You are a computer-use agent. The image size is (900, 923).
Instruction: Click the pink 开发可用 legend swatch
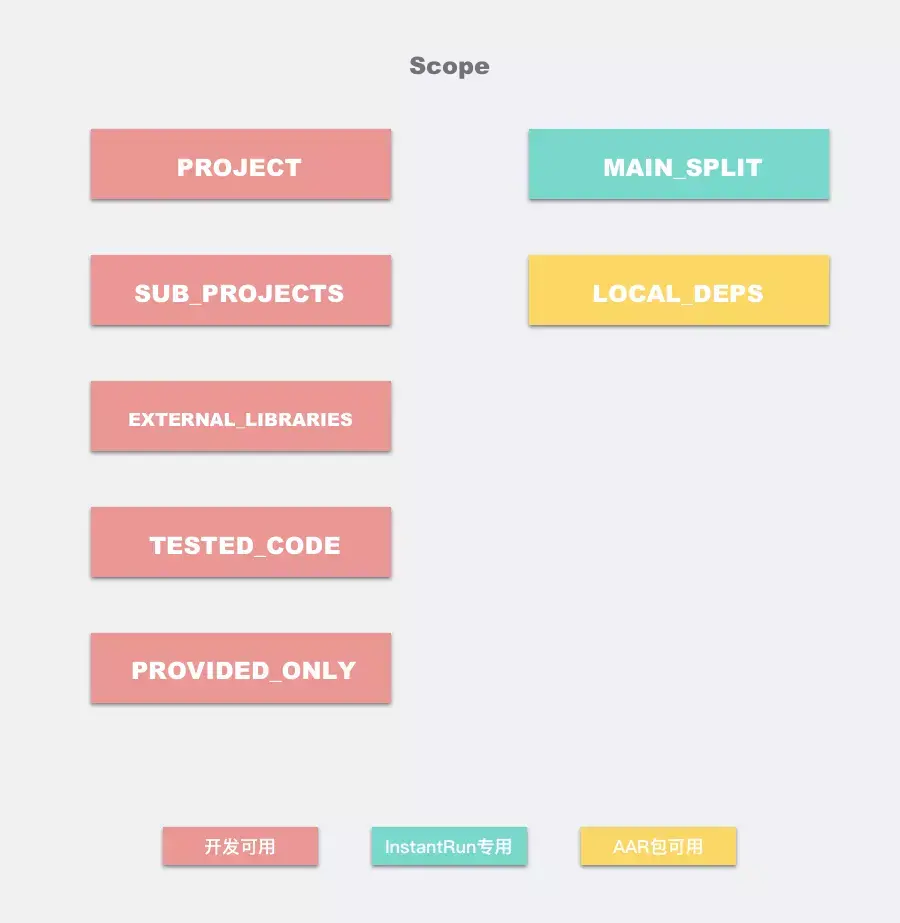click(240, 846)
